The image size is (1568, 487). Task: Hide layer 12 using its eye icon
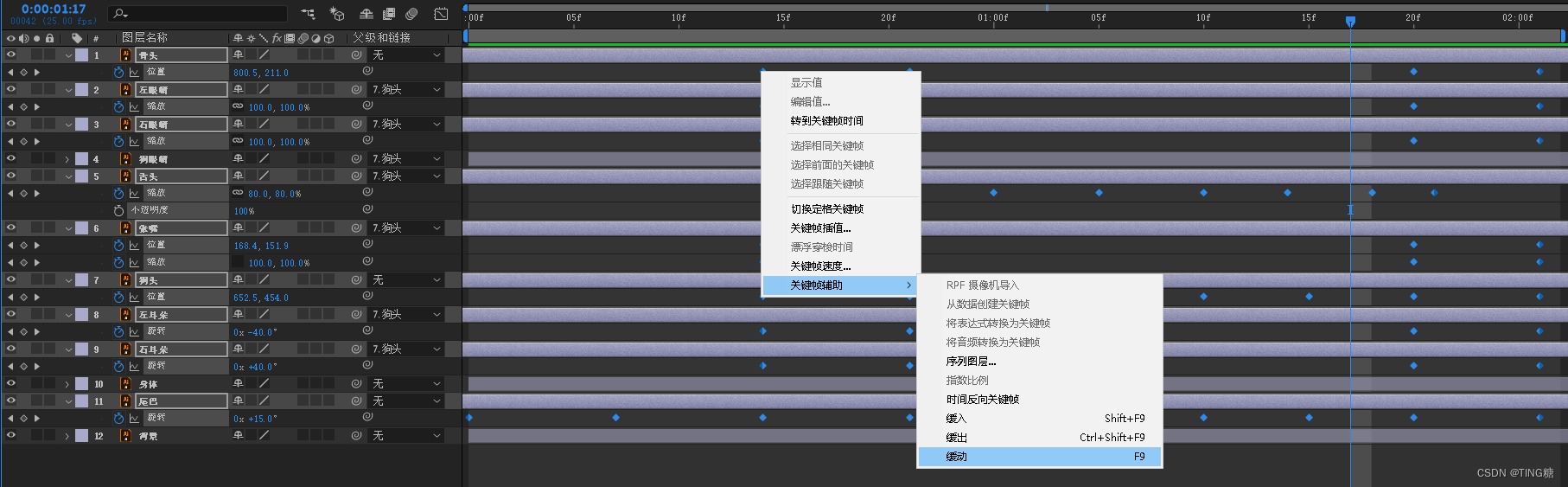(11, 436)
